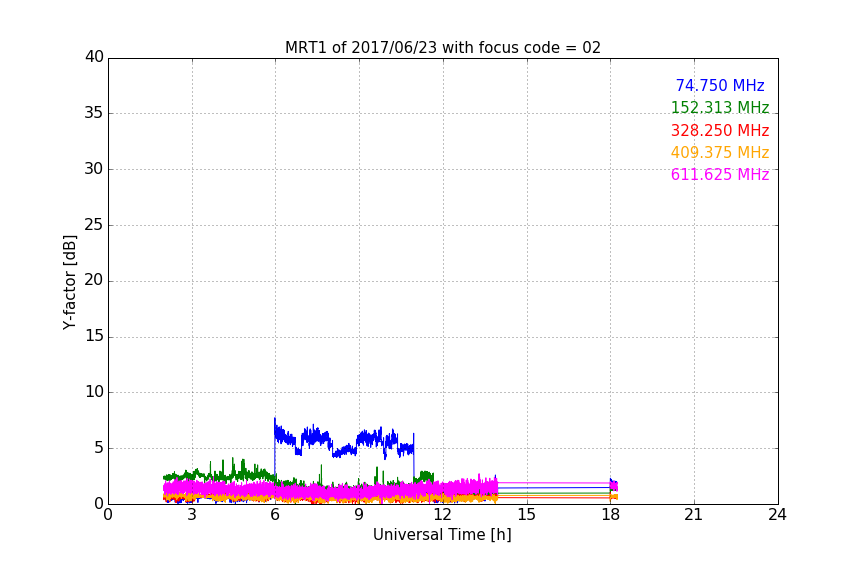This screenshot has height=576, width=864.
Task: Click the x-axis tick label 9
Action: (x=359, y=515)
